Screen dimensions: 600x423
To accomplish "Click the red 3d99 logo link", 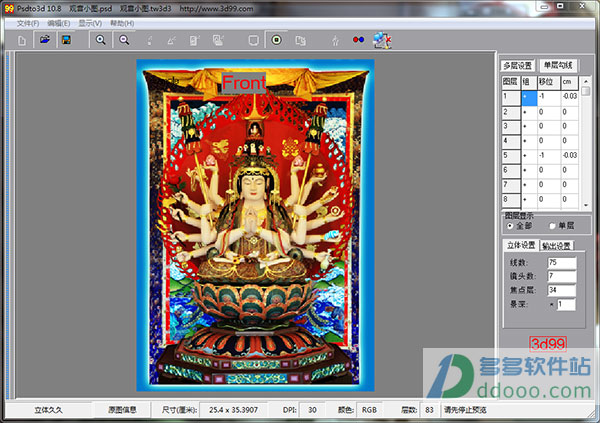I will pyautogui.click(x=548, y=344).
